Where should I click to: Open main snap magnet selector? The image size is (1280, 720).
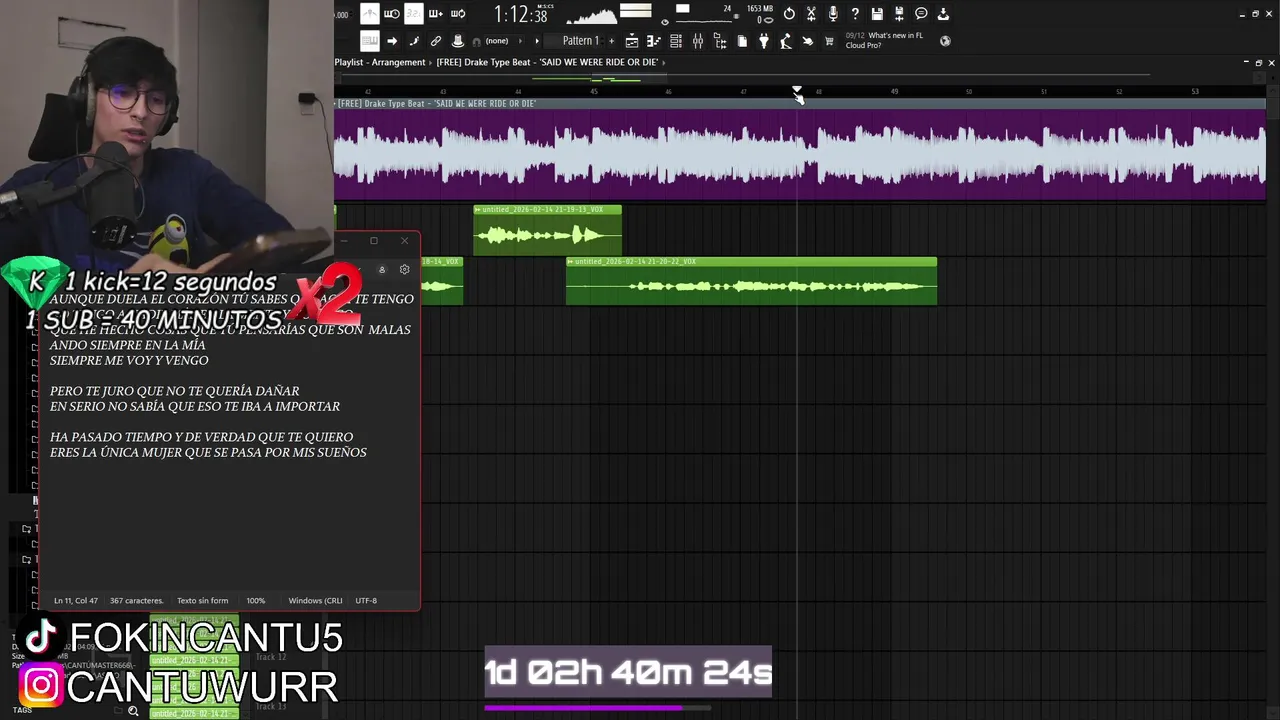tap(477, 42)
